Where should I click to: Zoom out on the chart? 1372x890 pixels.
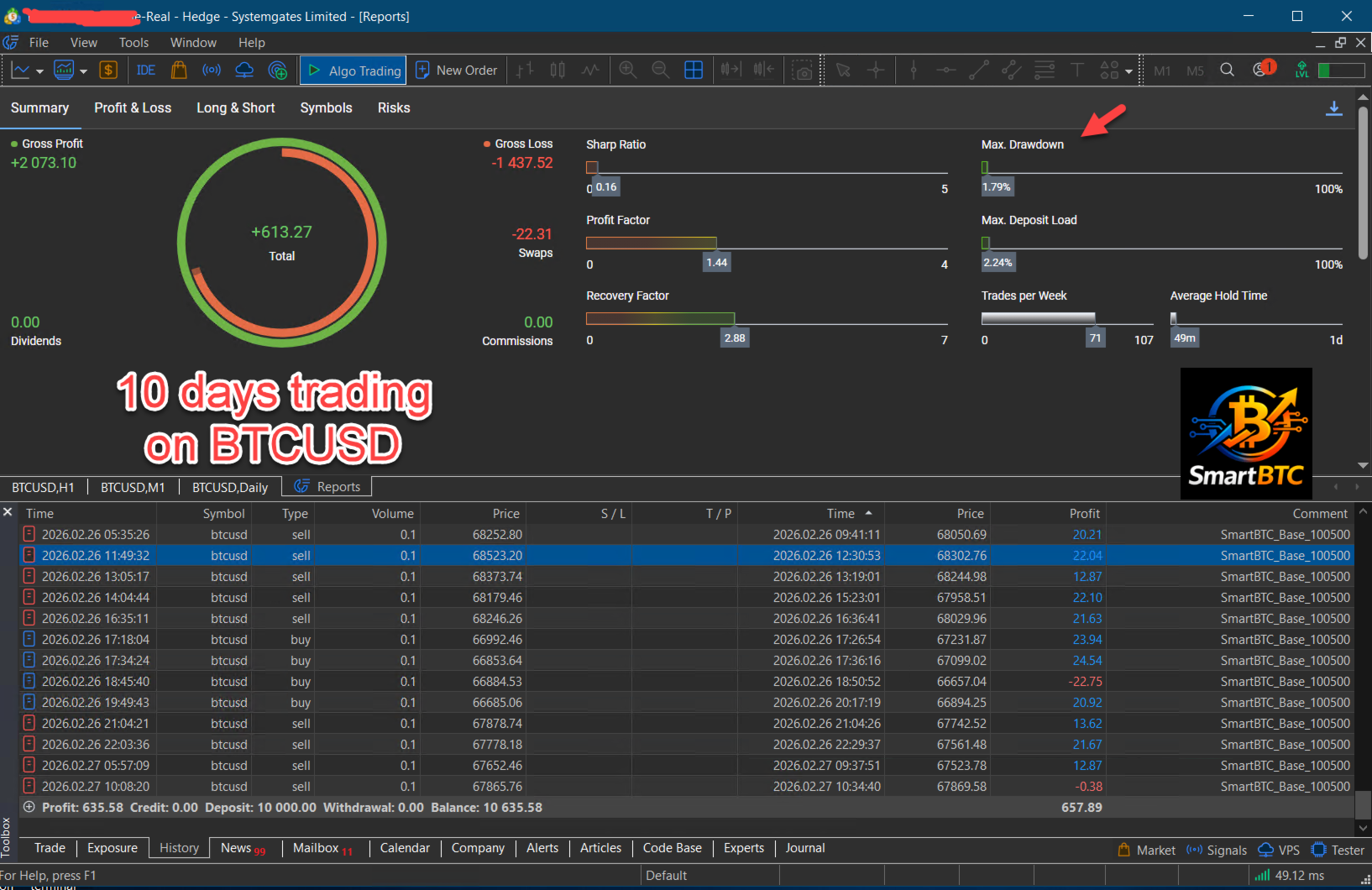coord(661,71)
